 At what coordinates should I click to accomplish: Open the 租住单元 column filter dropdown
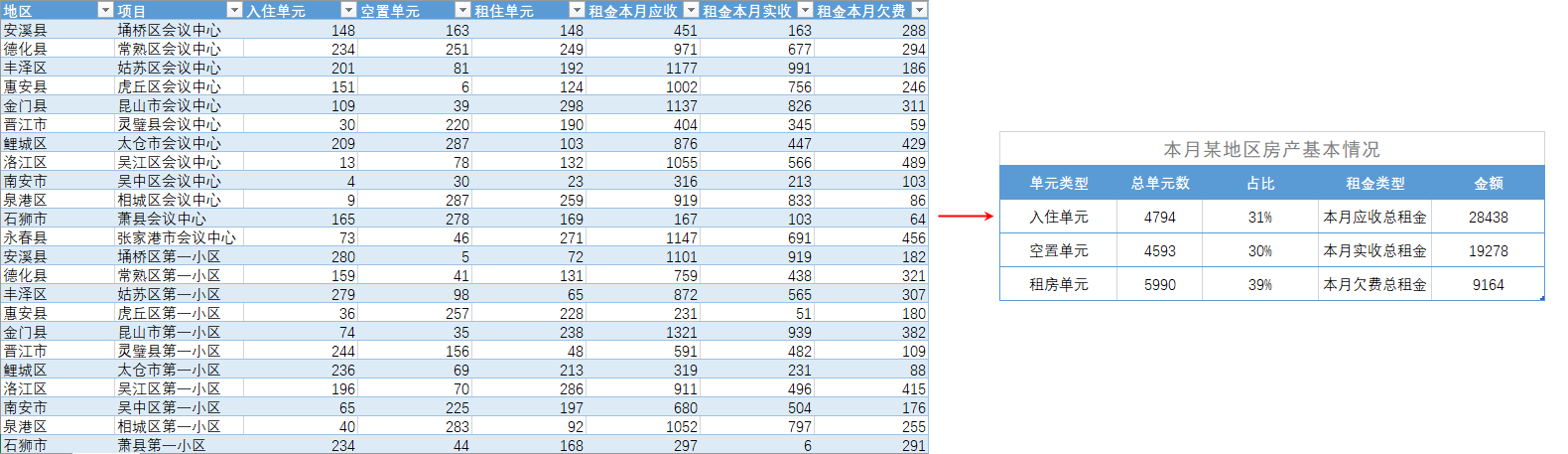click(577, 10)
